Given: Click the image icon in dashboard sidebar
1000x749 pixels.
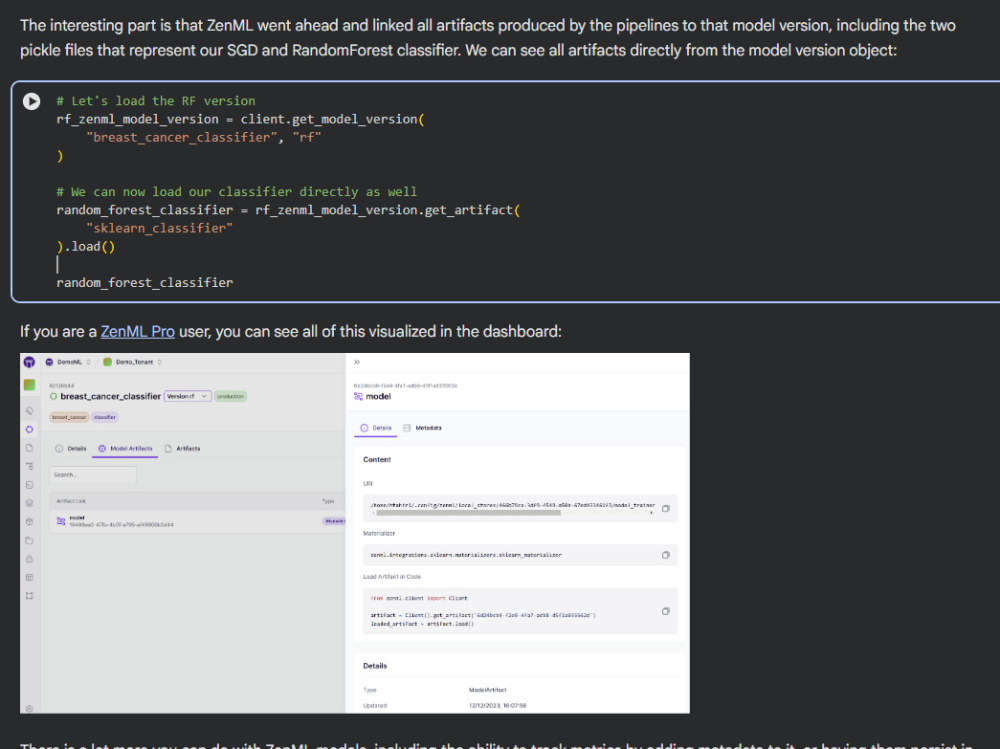Looking at the screenshot, I should pyautogui.click(x=29, y=485).
